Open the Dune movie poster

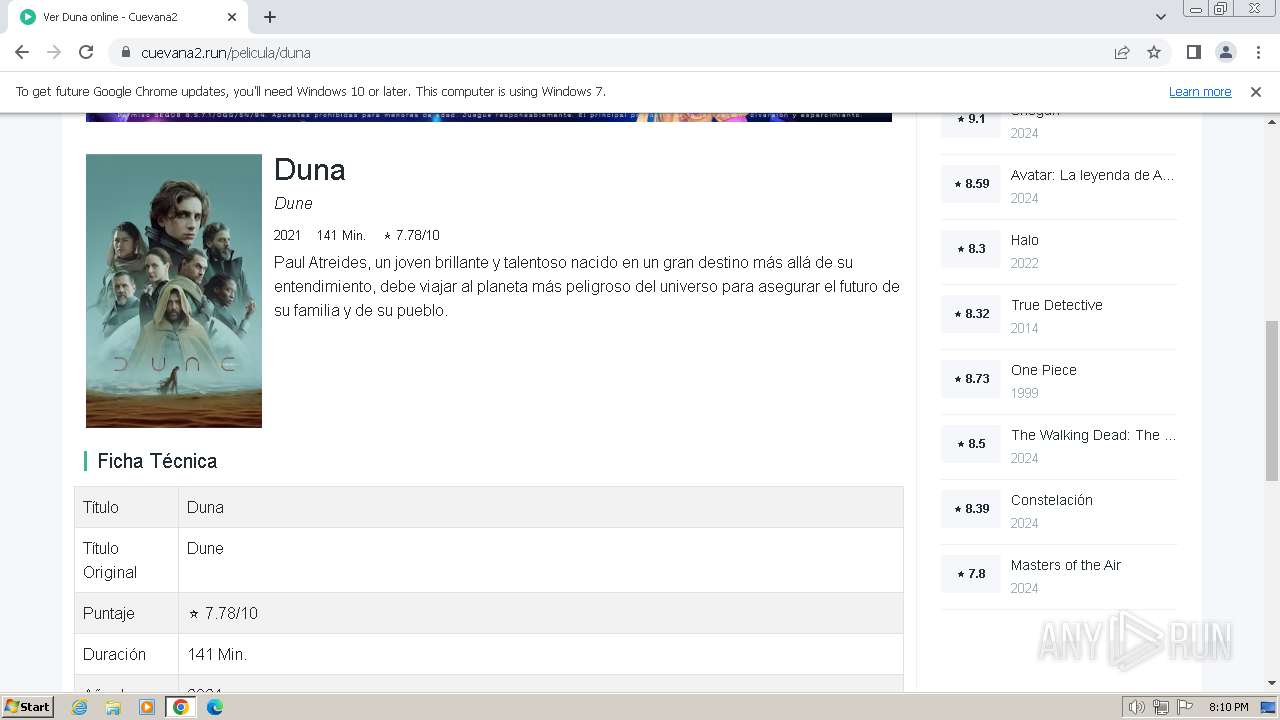click(174, 291)
